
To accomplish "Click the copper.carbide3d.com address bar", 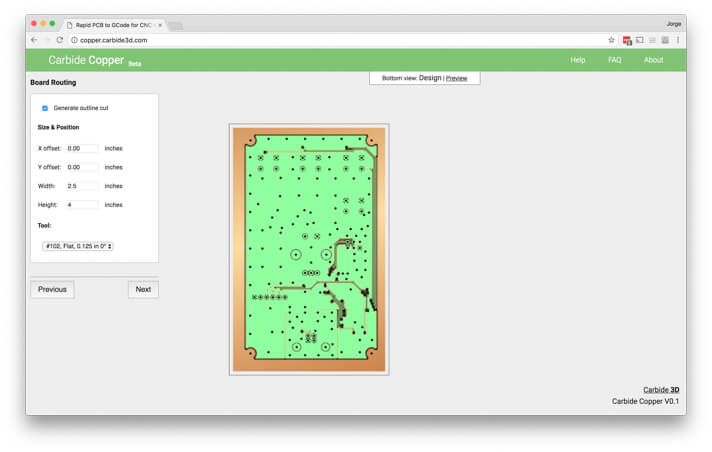I will [x=336, y=40].
